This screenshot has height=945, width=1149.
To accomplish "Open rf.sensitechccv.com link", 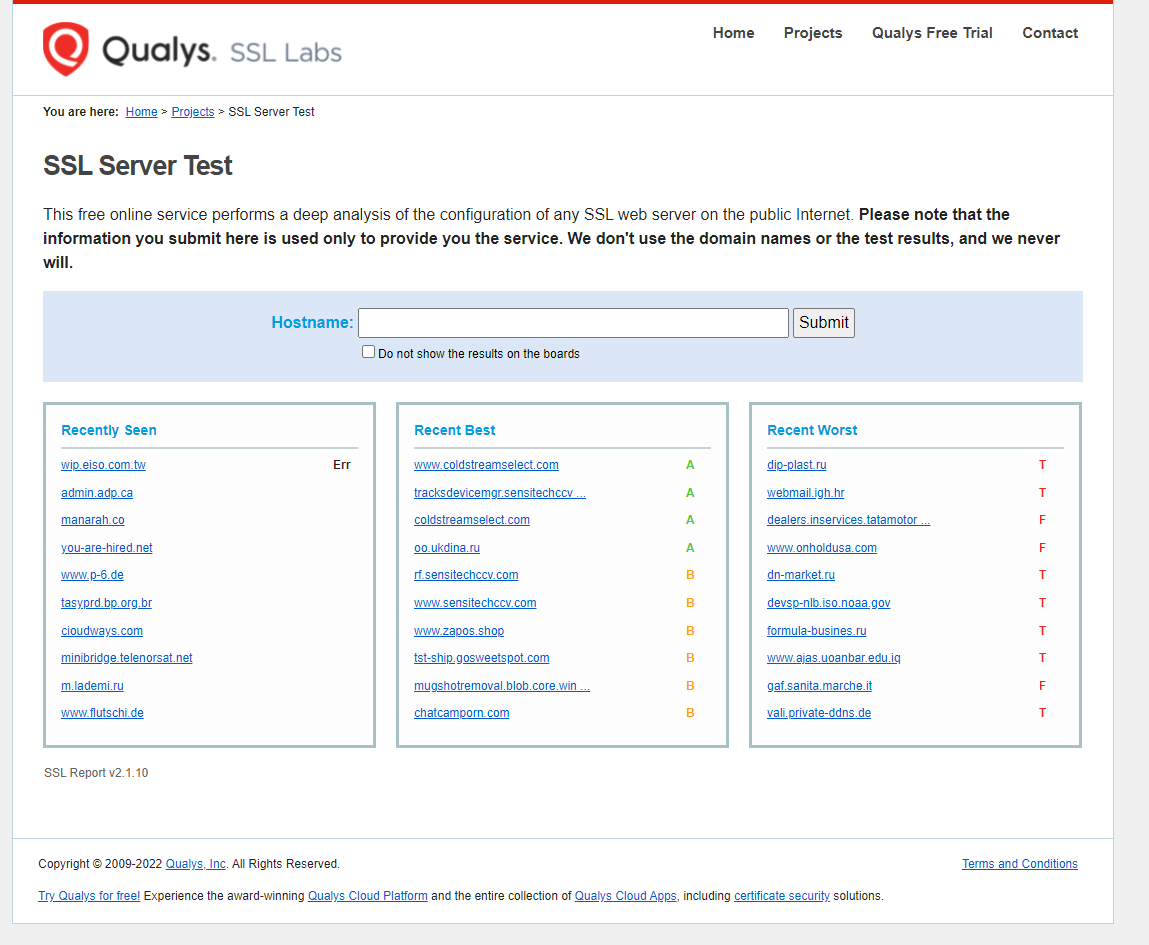I will [x=466, y=574].
